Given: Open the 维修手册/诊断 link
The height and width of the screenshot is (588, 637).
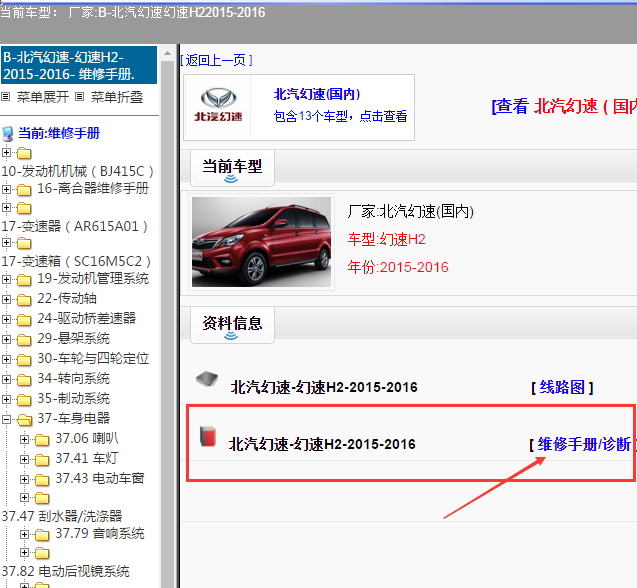Looking at the screenshot, I should [x=584, y=444].
